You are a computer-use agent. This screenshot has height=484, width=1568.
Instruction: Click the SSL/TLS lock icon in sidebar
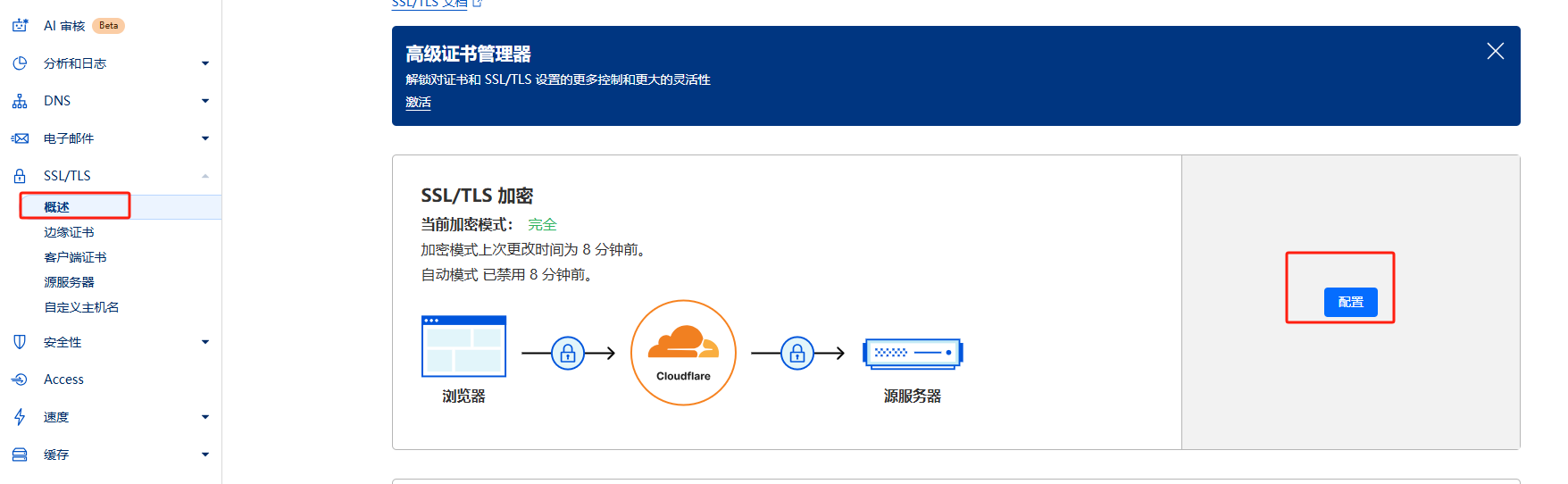(x=20, y=176)
